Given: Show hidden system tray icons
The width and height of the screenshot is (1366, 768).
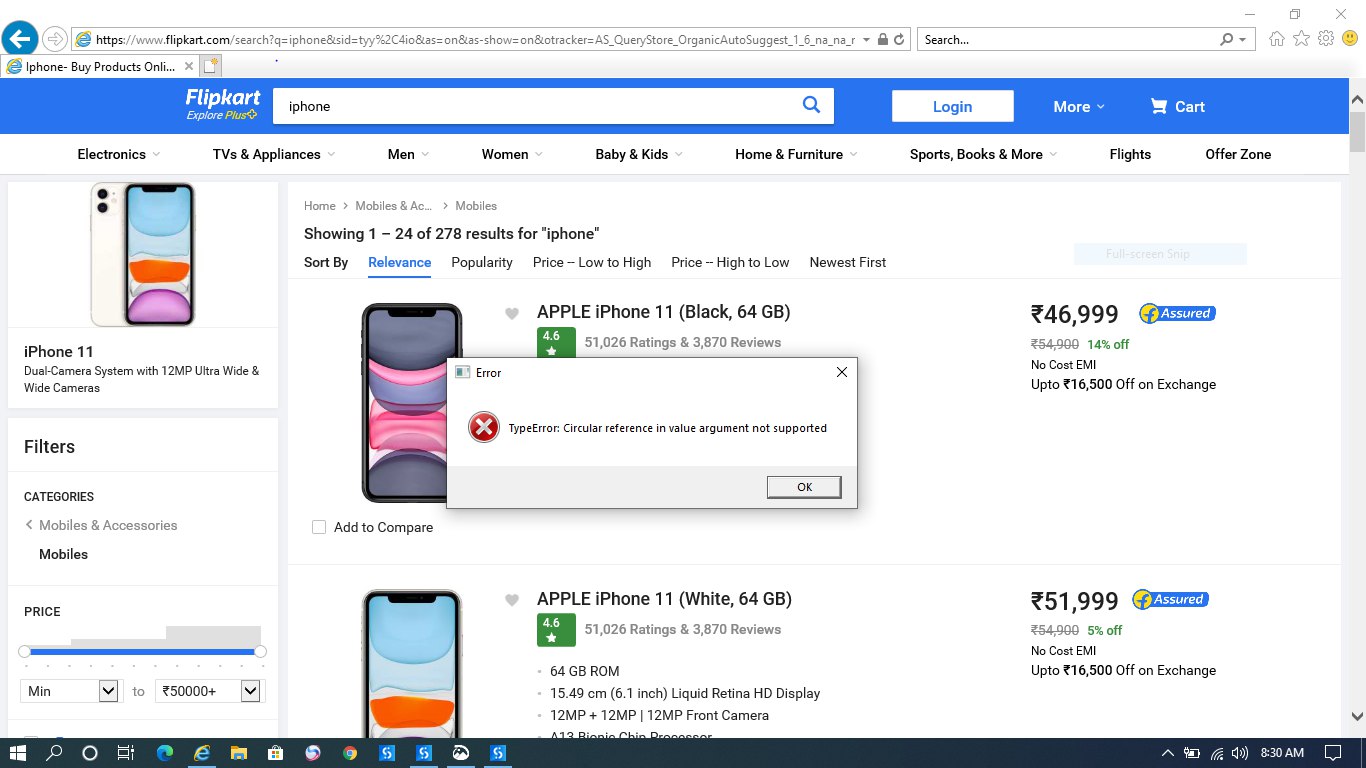Looking at the screenshot, I should pyautogui.click(x=1167, y=753).
